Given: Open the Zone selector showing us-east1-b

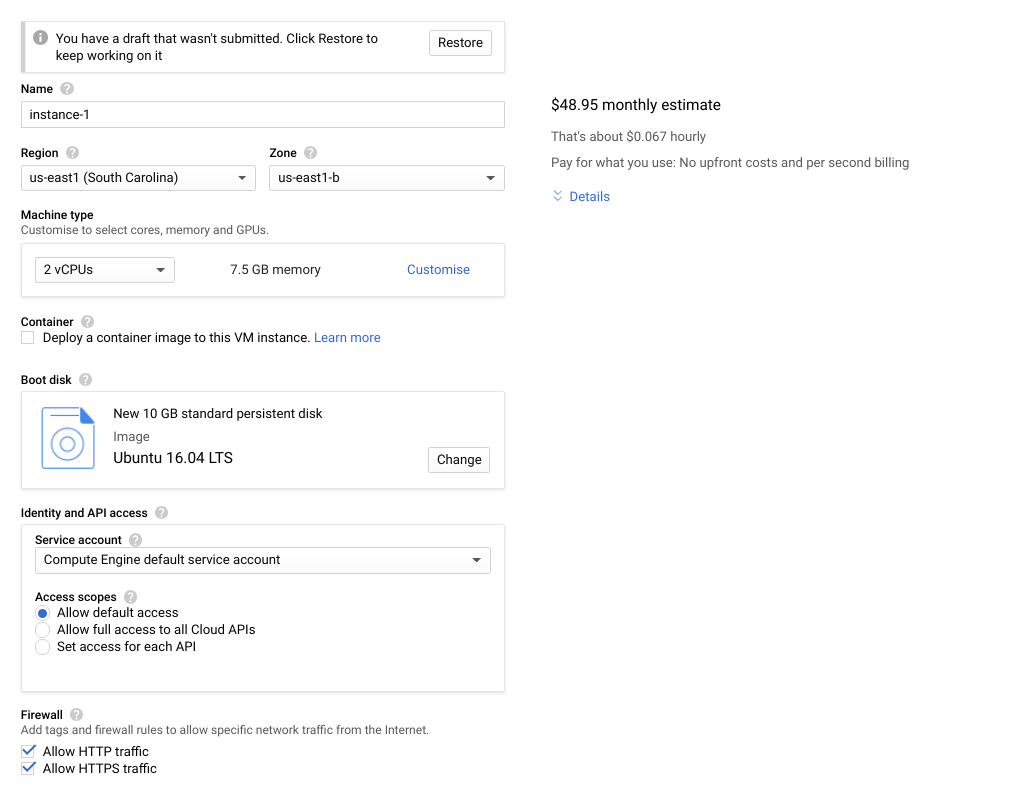Looking at the screenshot, I should [x=386, y=177].
